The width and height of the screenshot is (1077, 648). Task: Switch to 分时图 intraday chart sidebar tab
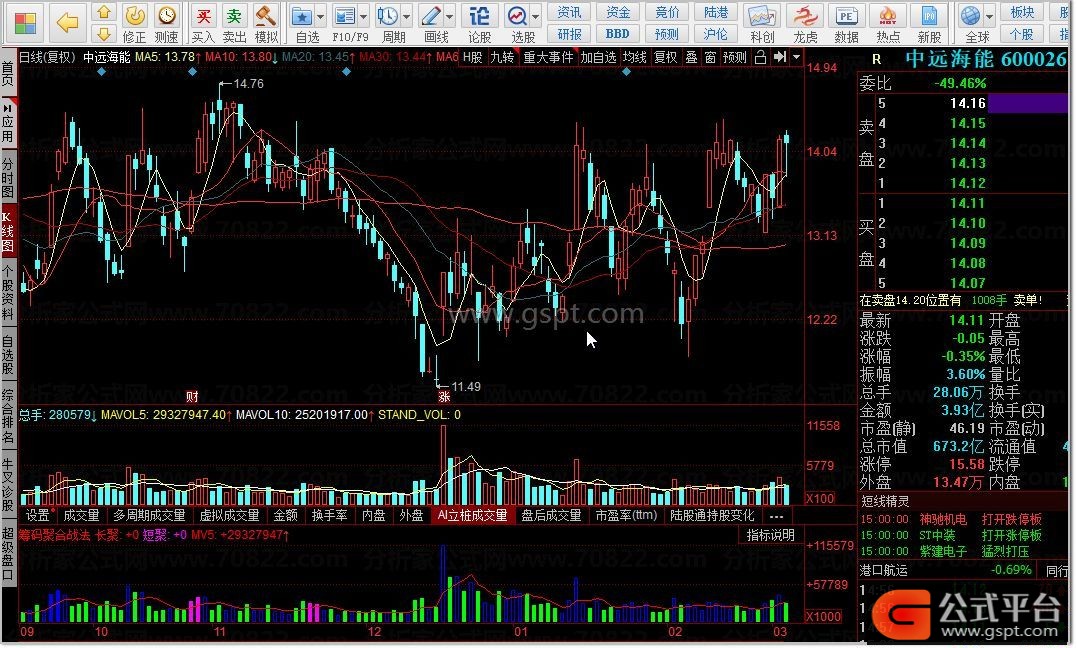tap(8, 177)
